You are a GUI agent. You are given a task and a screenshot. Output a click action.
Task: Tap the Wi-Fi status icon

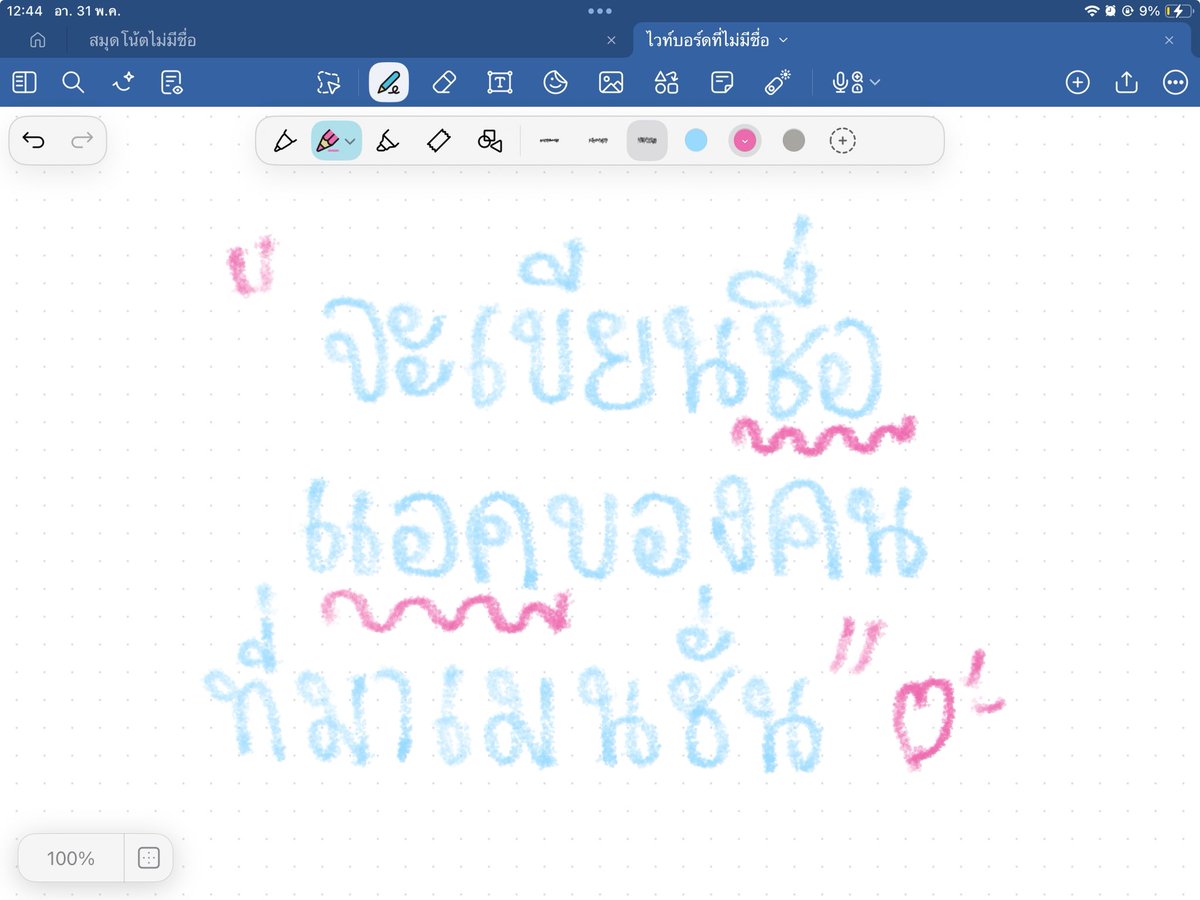1091,11
